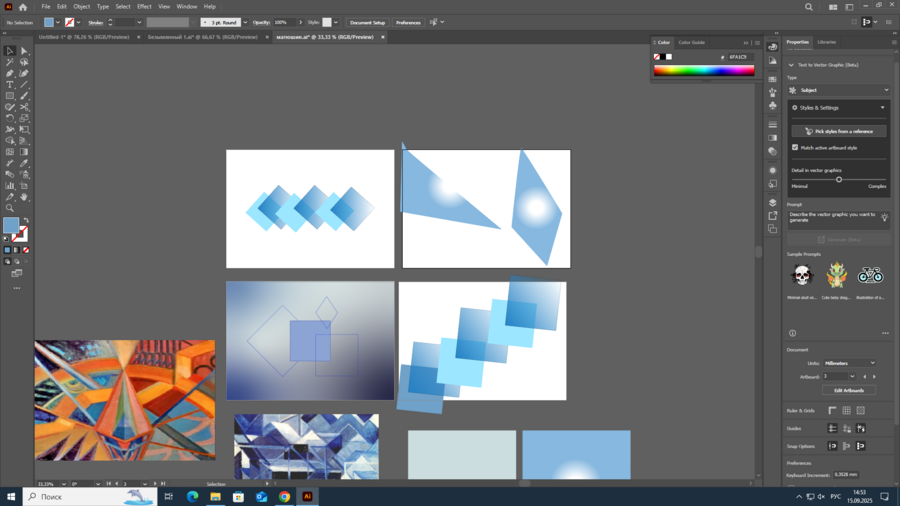Image resolution: width=900 pixels, height=506 pixels.
Task: Open Google Chrome from the taskbar
Action: pyautogui.click(x=284, y=497)
